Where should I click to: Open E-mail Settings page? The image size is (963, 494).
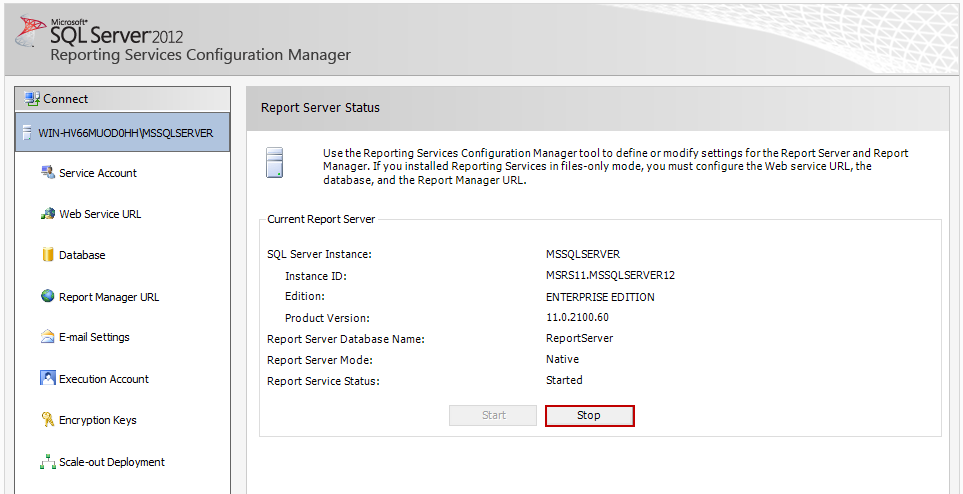94,338
